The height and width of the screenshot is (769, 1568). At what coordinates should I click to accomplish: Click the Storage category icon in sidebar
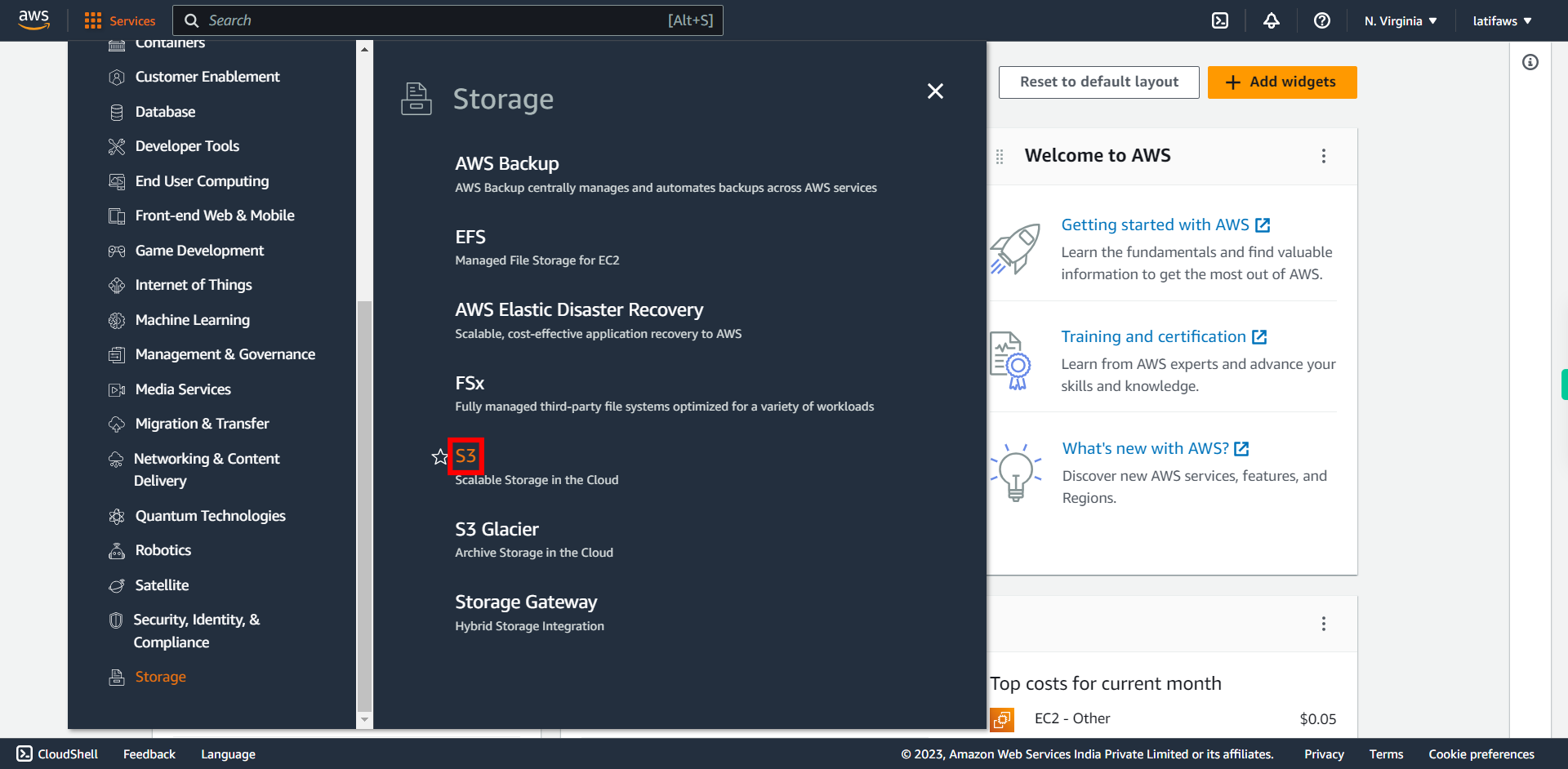click(x=117, y=677)
